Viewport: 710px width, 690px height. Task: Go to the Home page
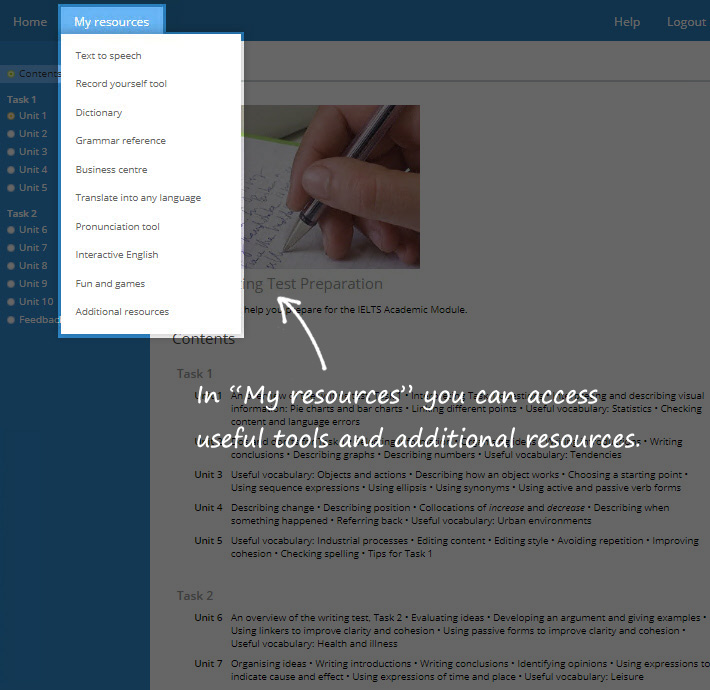pyautogui.click(x=30, y=21)
